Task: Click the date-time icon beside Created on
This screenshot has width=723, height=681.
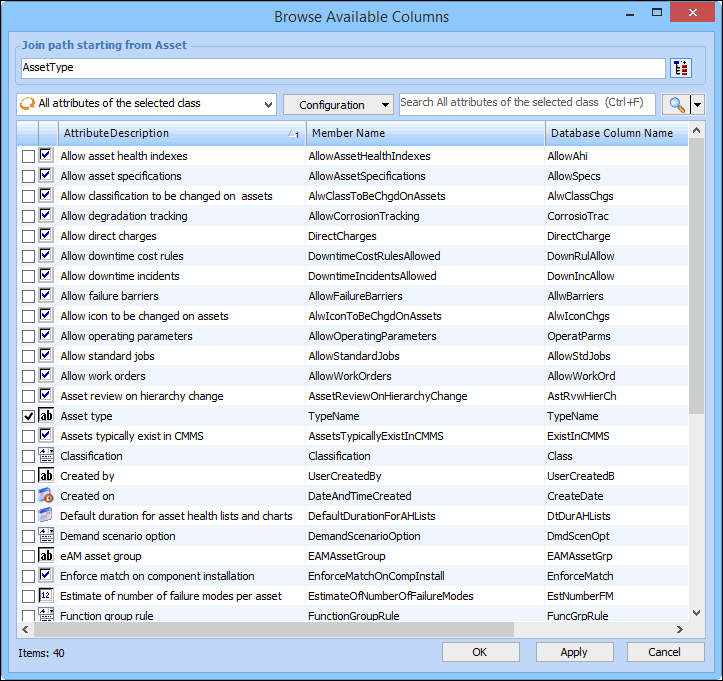Action: [46, 496]
